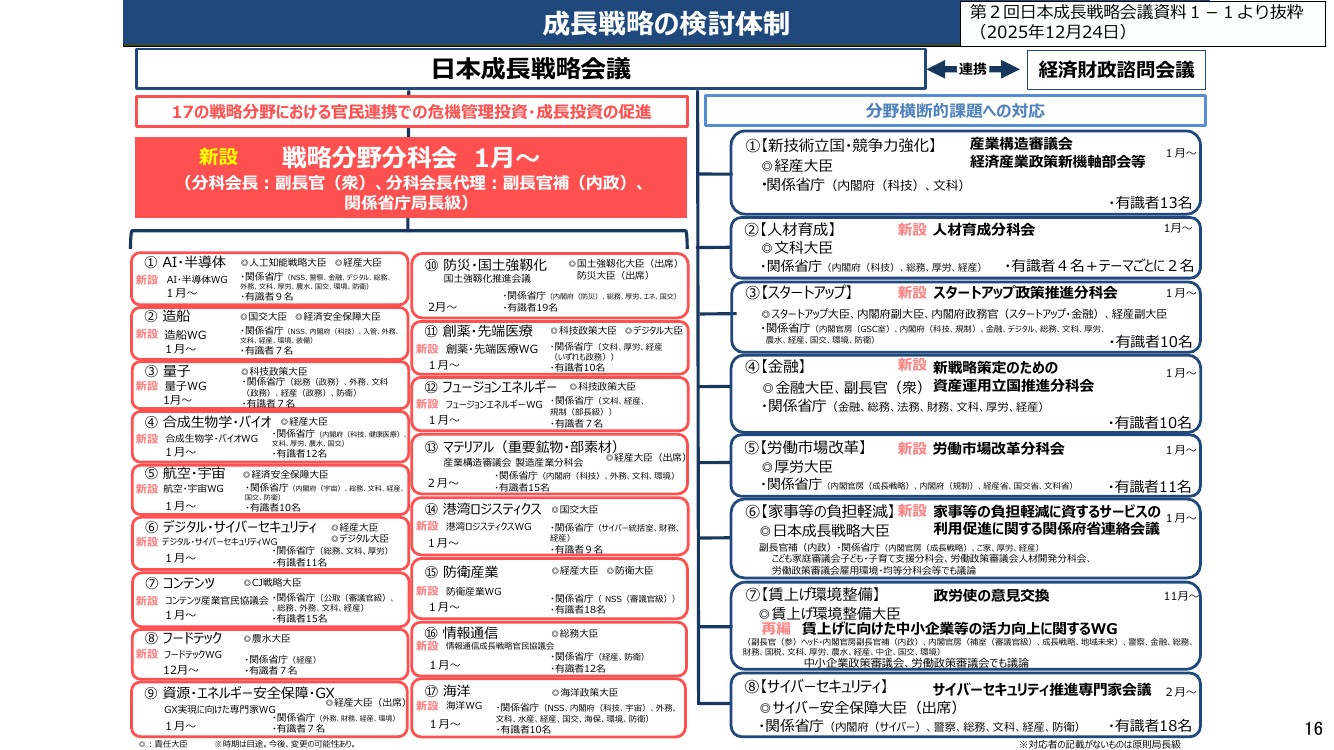Click the "賃上げに向けた中小企業等の活力向上に関するWG" text
Screen dimensions: 1334x750
(959, 627)
